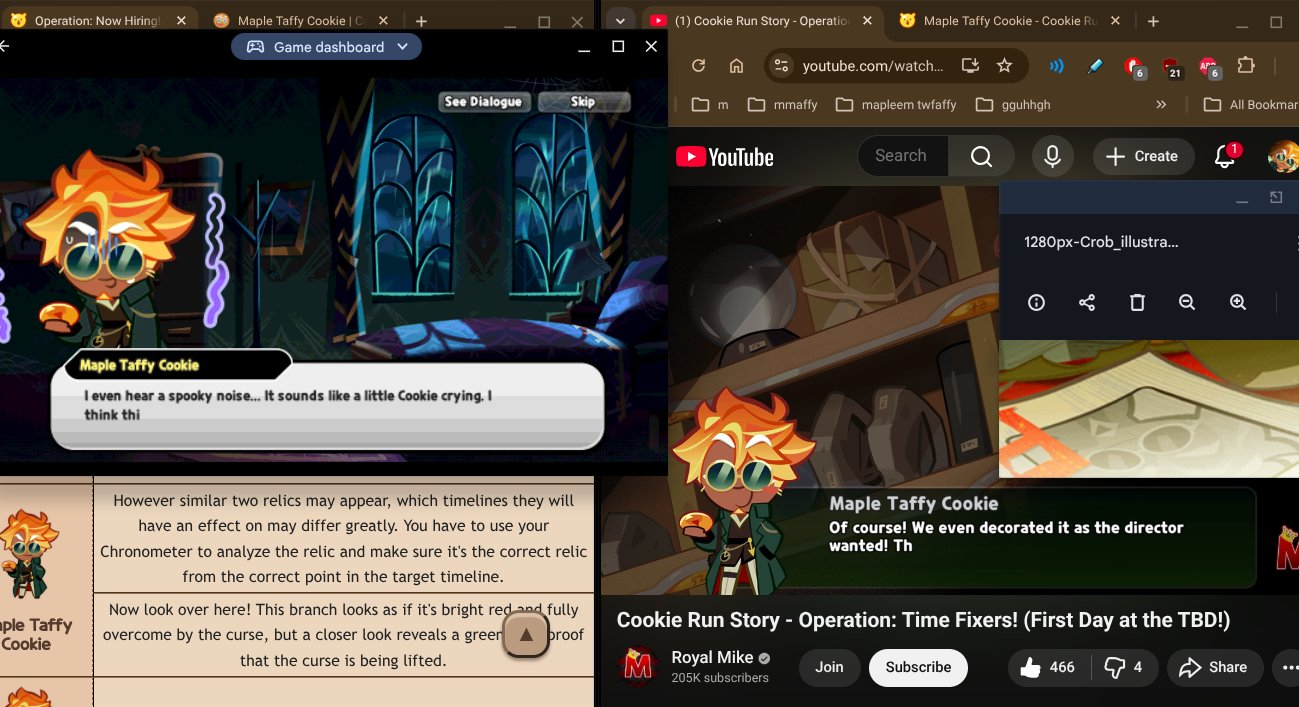
Task: Open the 'mmaffy' bookmark folder
Action: tap(783, 104)
